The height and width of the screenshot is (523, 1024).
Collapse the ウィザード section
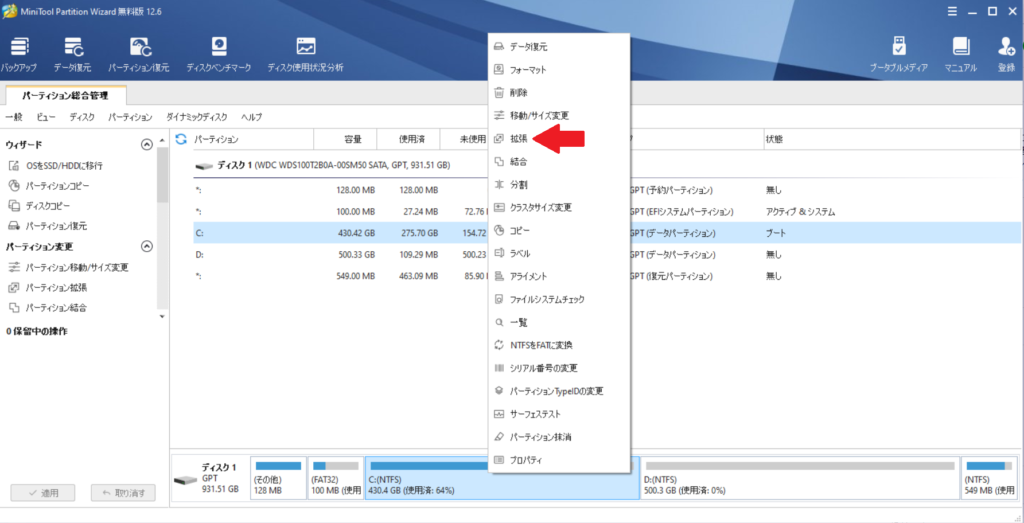pos(147,144)
